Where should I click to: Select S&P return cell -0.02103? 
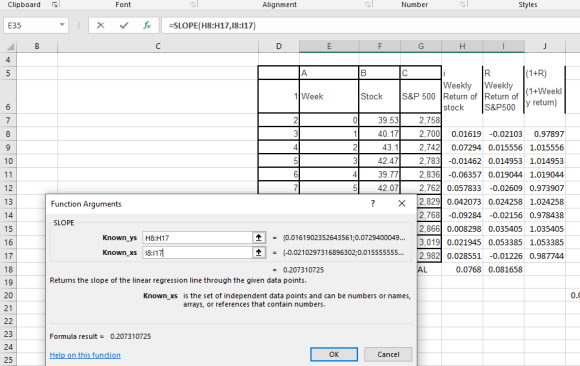(503, 134)
